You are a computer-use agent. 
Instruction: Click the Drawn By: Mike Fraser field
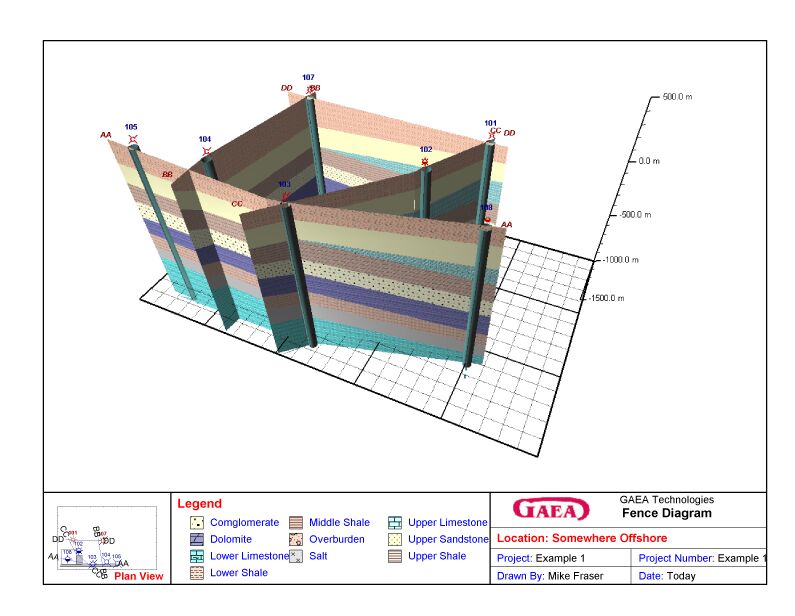559,576
